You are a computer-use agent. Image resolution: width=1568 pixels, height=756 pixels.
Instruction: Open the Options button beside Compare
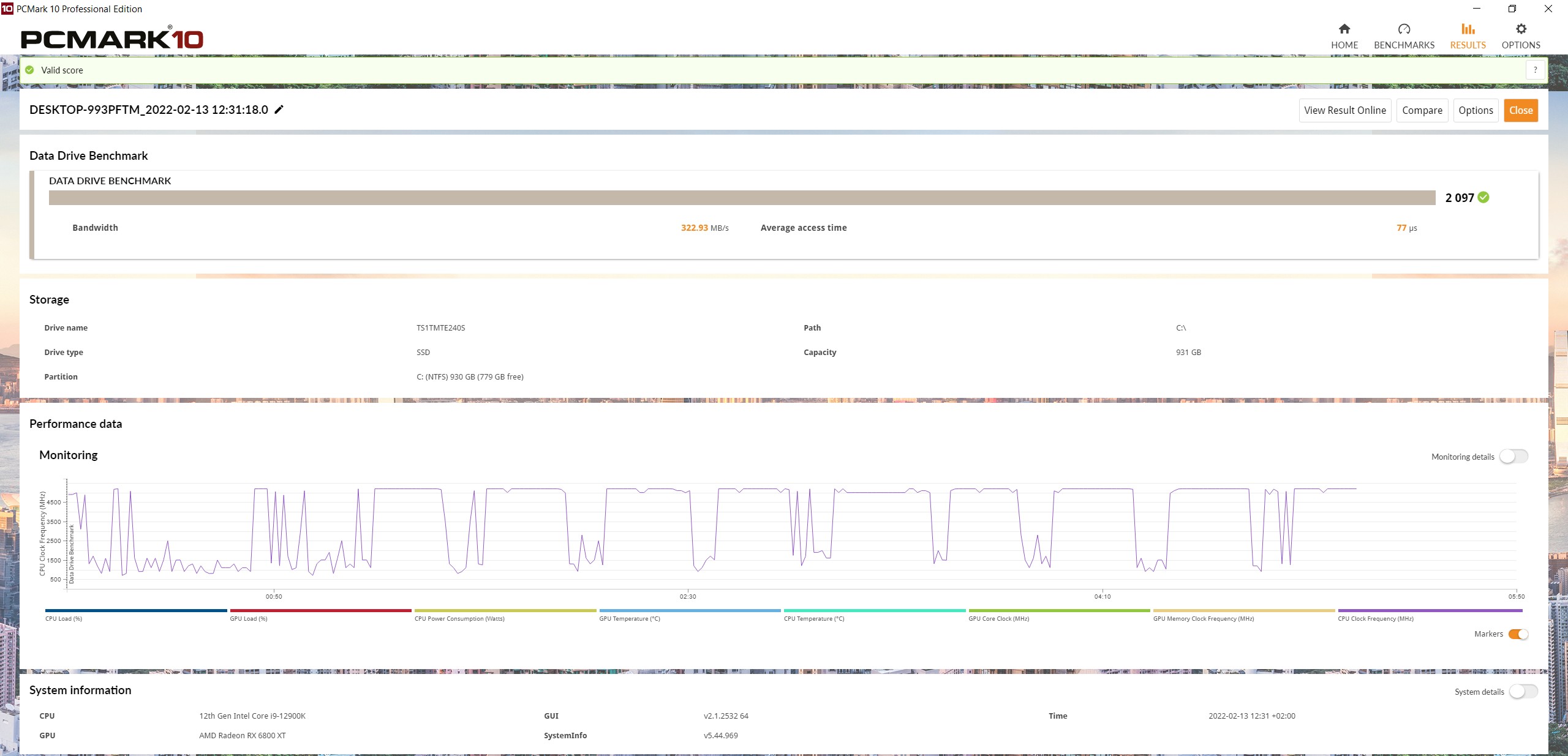click(x=1476, y=110)
